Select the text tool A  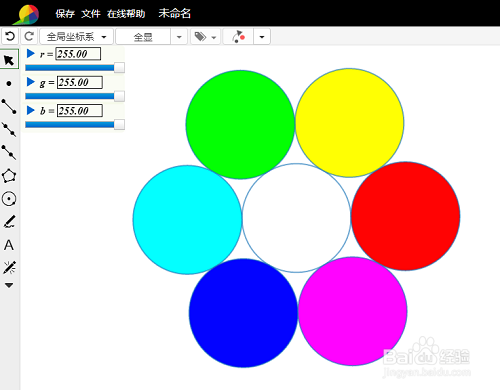pyautogui.click(x=9, y=245)
